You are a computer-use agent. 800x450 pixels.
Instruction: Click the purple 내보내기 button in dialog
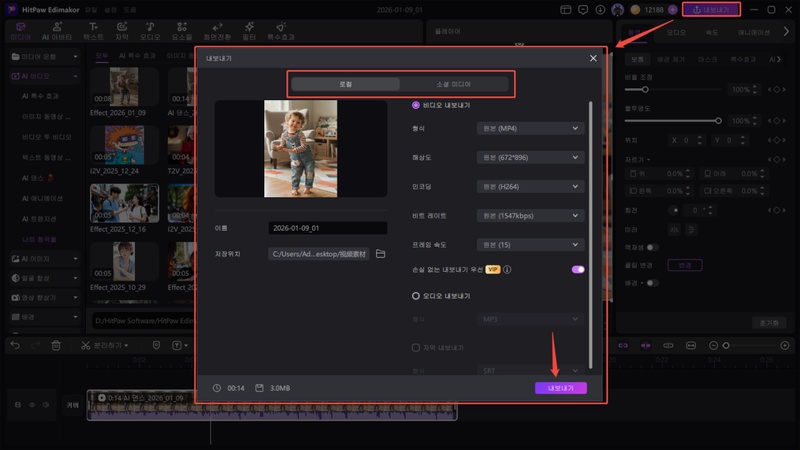(x=560, y=388)
